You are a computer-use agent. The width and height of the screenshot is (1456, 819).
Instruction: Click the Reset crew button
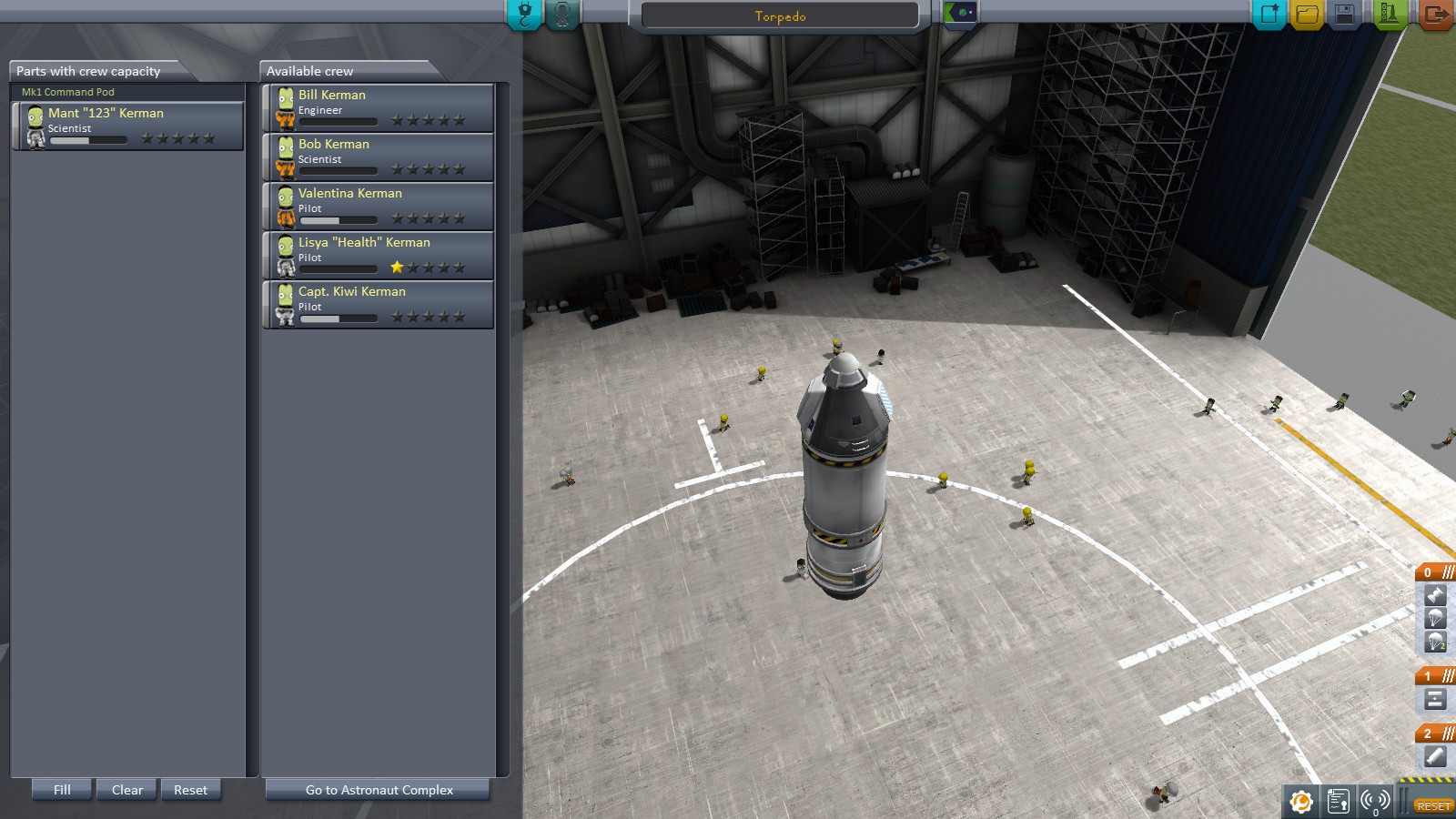191,790
